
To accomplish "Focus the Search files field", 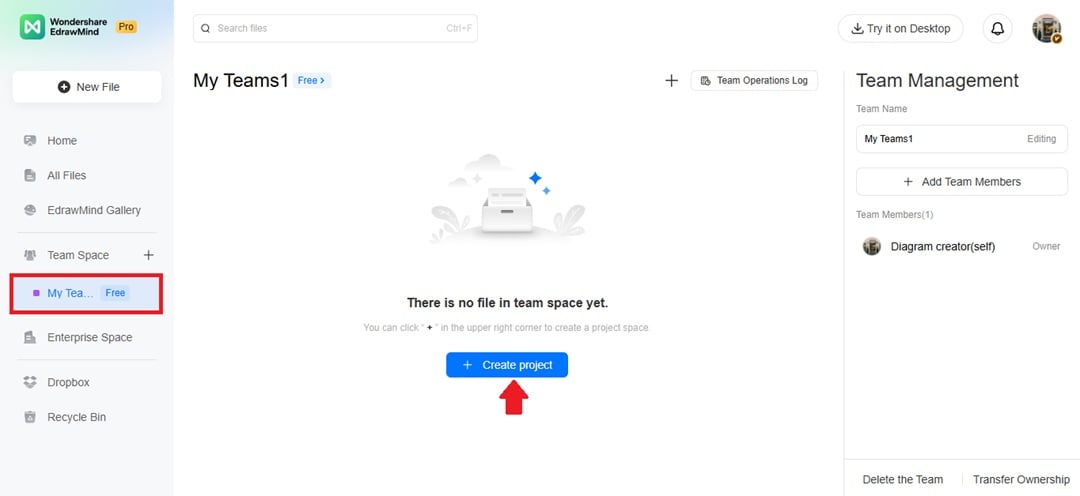I will (335, 28).
